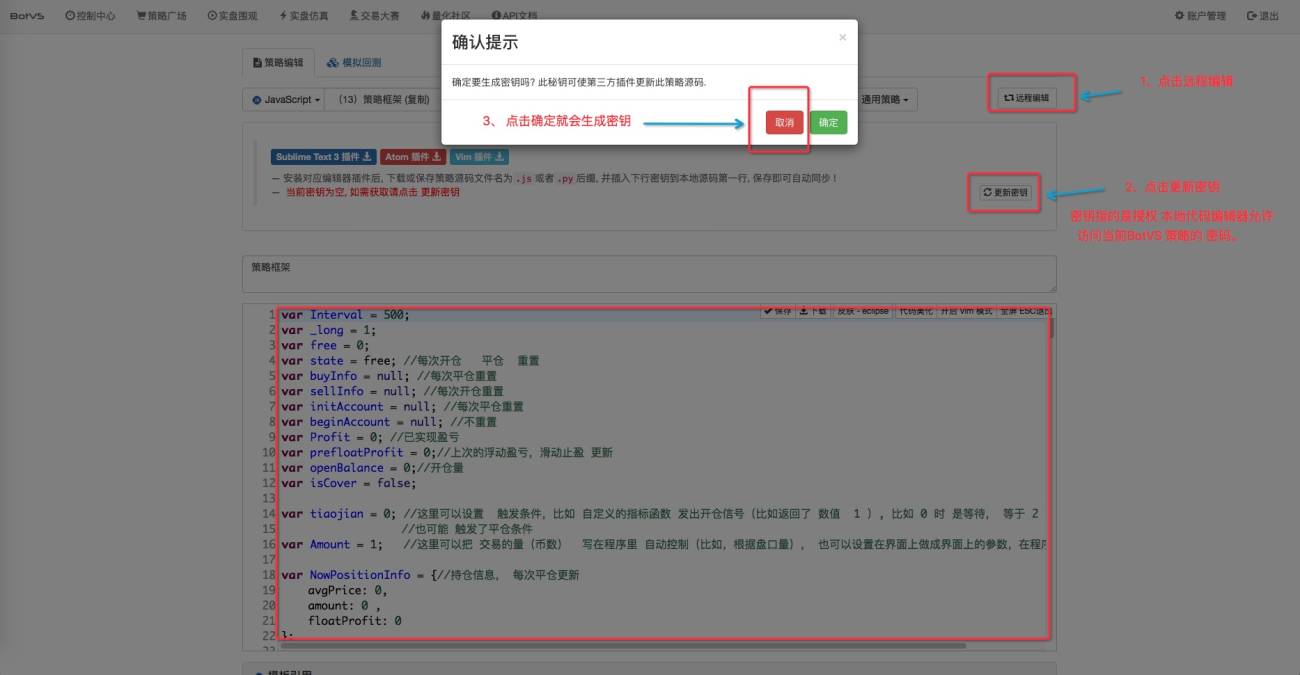Switch to the 模拟回测 tab

[x=354, y=62]
